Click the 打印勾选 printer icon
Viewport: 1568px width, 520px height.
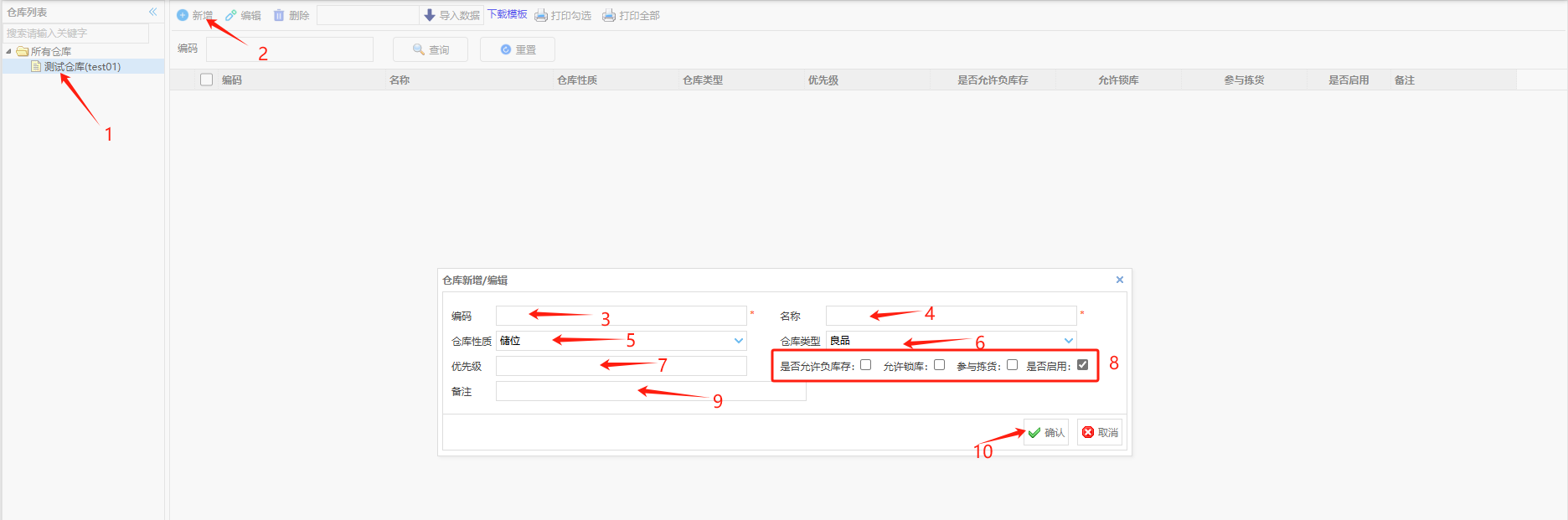tap(541, 15)
